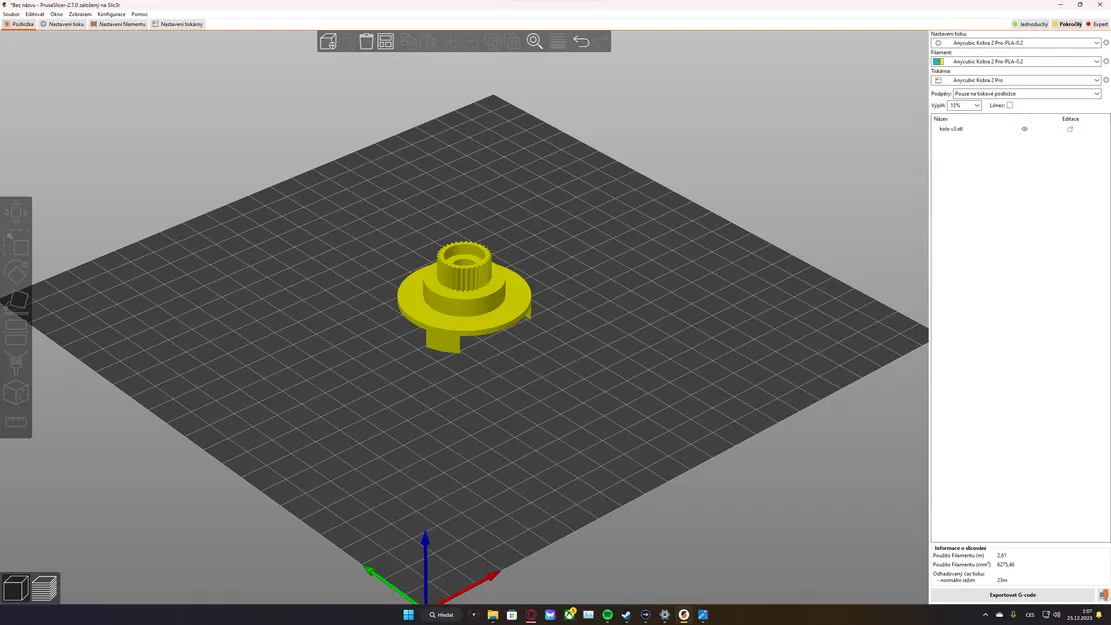Click the Delete all trash icon

coord(366,41)
